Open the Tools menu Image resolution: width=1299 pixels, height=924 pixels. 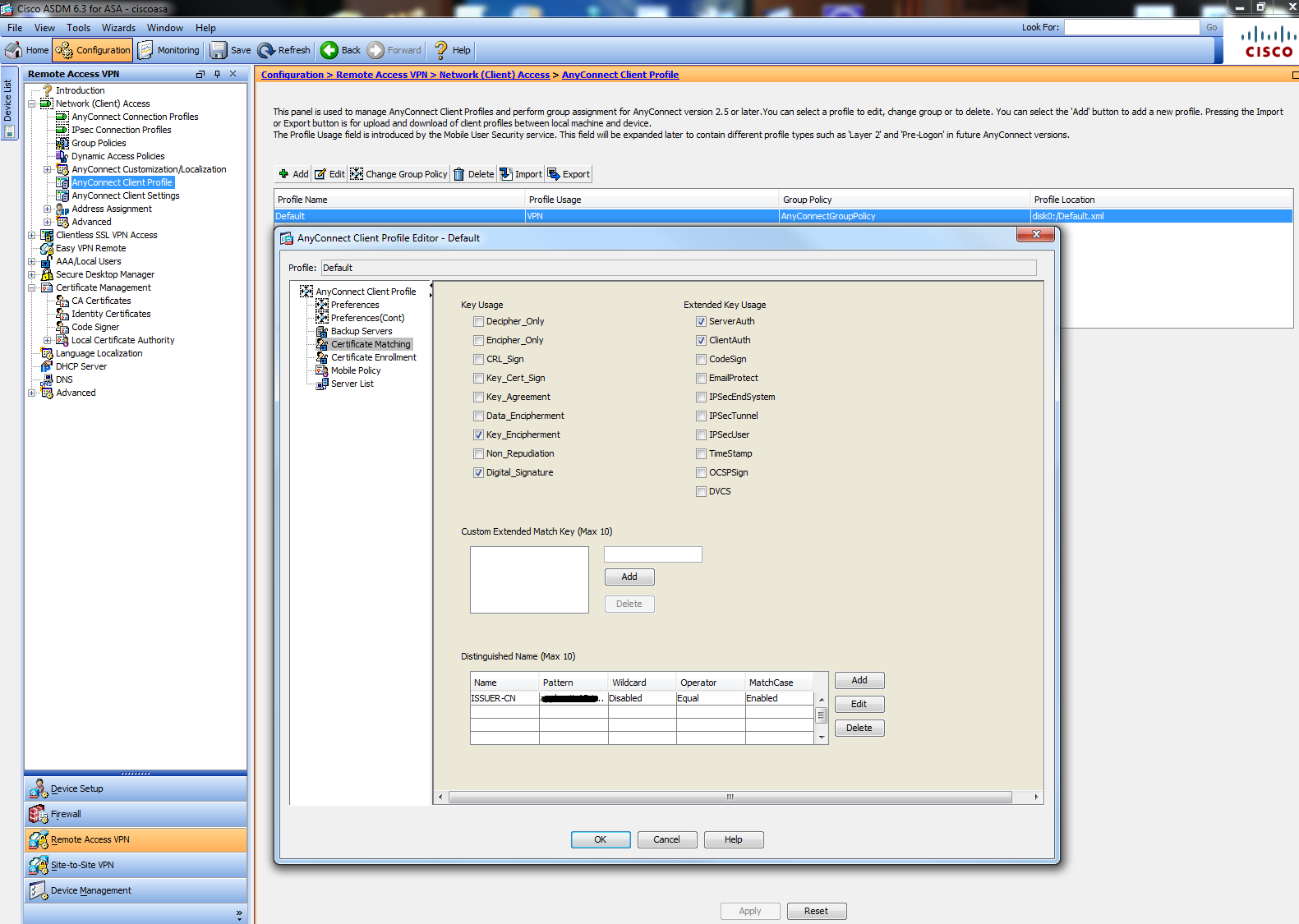click(x=79, y=28)
